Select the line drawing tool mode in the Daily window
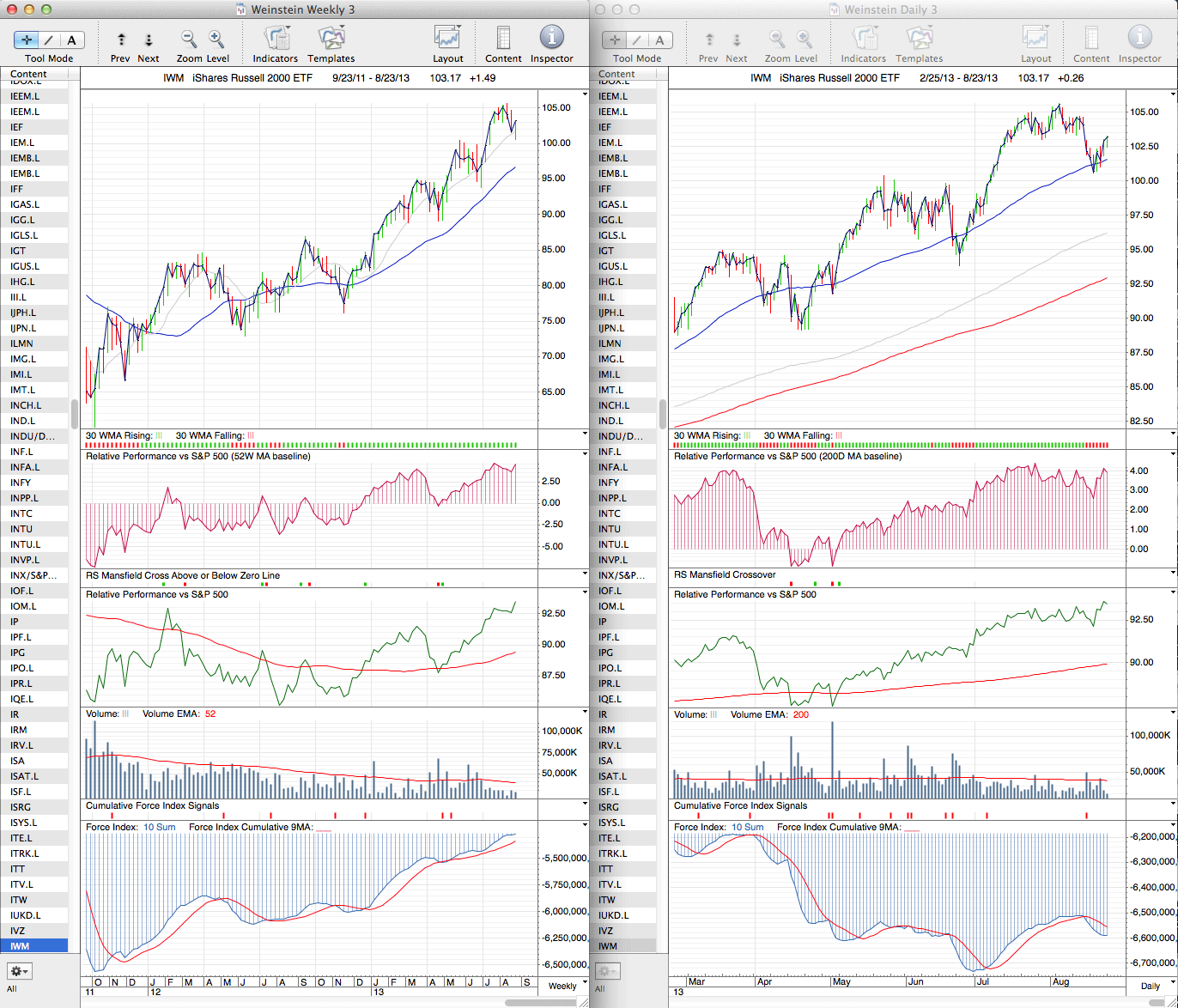Screen dimensions: 1178x1008 [638, 39]
